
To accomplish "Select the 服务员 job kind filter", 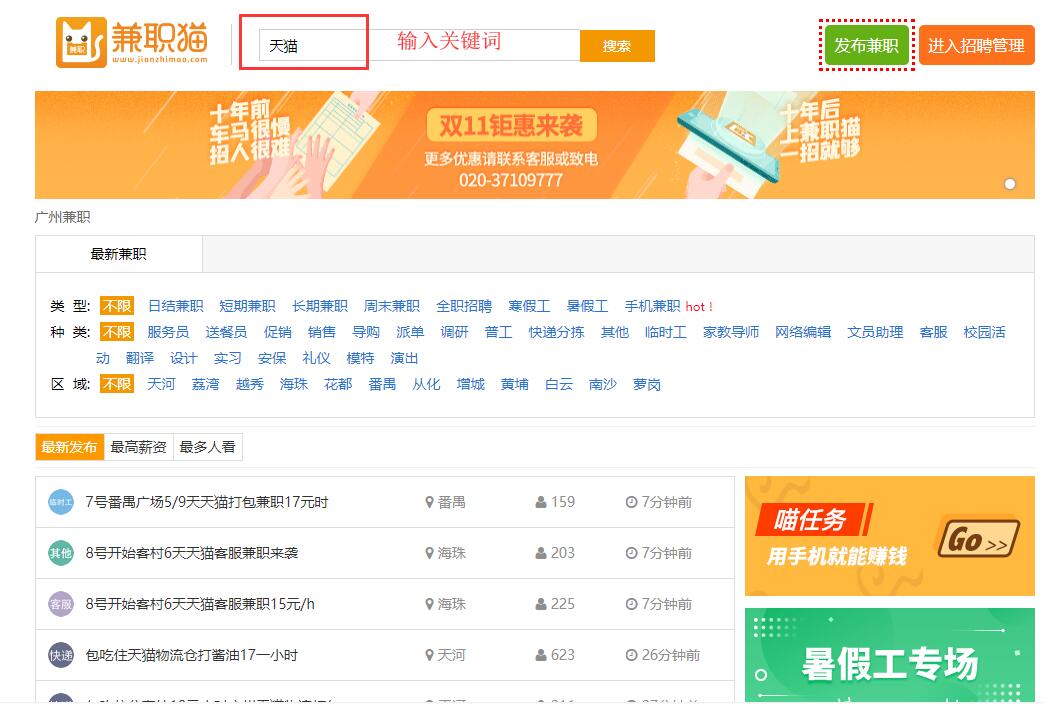I will (168, 332).
